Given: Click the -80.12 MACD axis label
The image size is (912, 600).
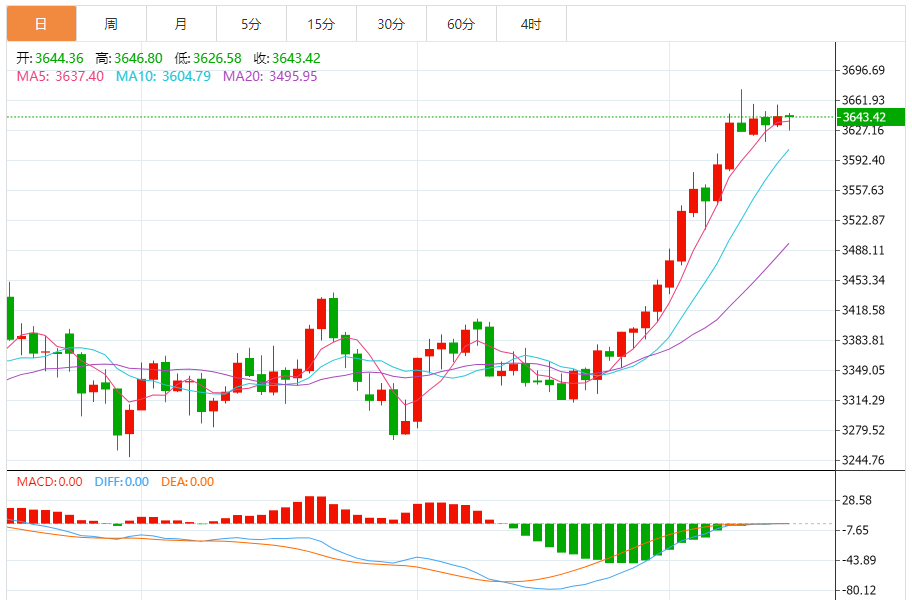Looking at the screenshot, I should pyautogui.click(x=858, y=590).
